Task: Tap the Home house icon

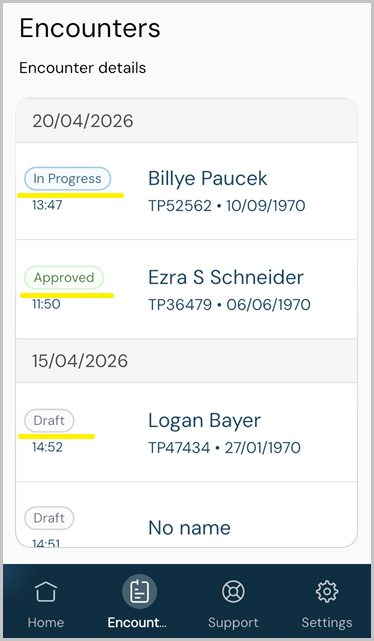Action: (46, 592)
